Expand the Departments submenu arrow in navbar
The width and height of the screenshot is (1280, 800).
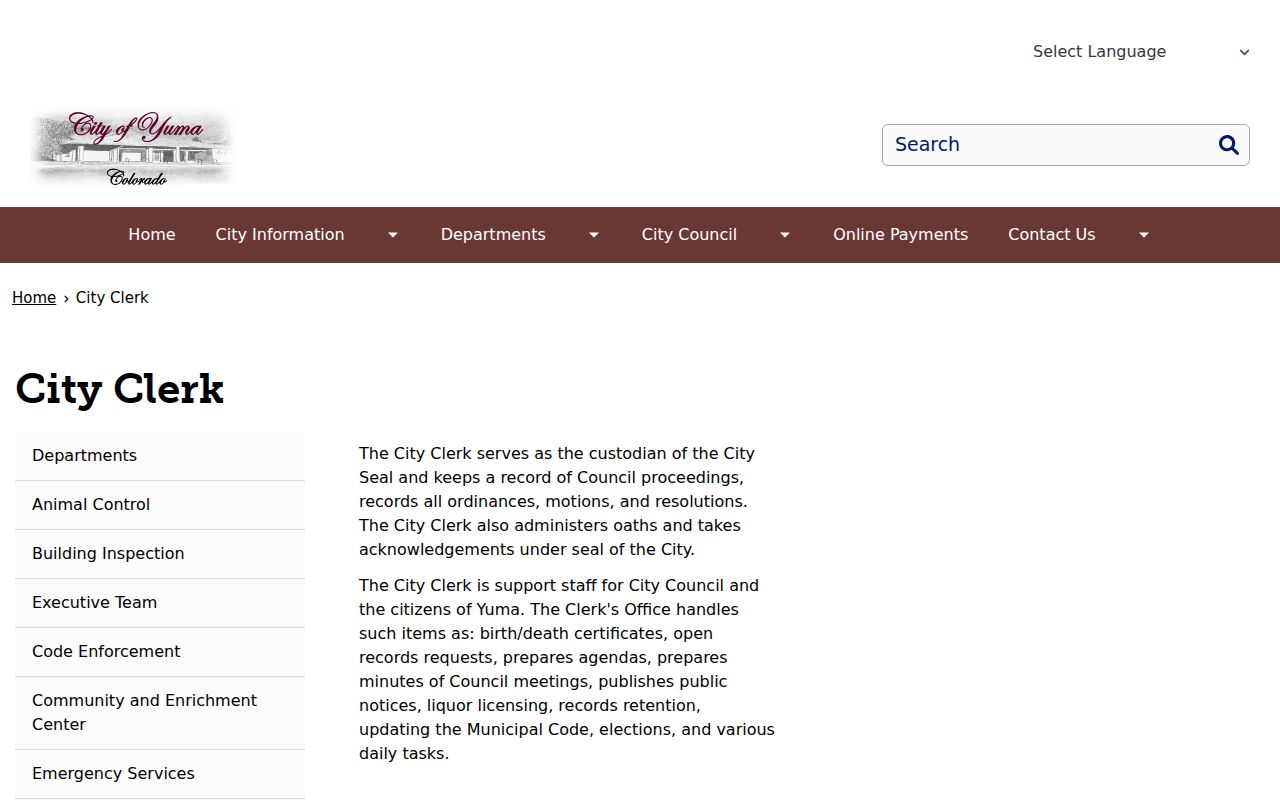click(x=594, y=235)
